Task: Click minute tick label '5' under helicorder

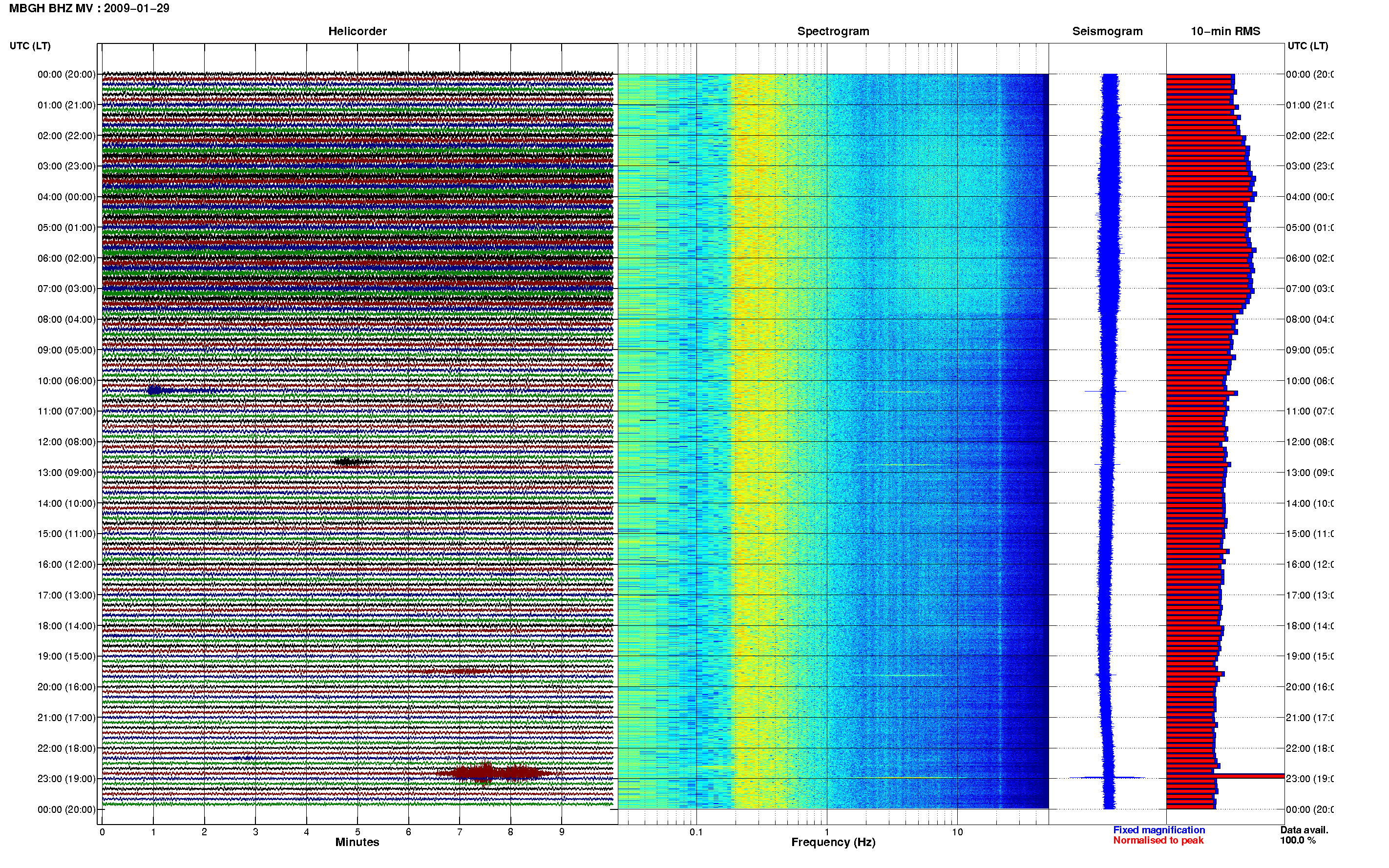Action: tap(357, 832)
